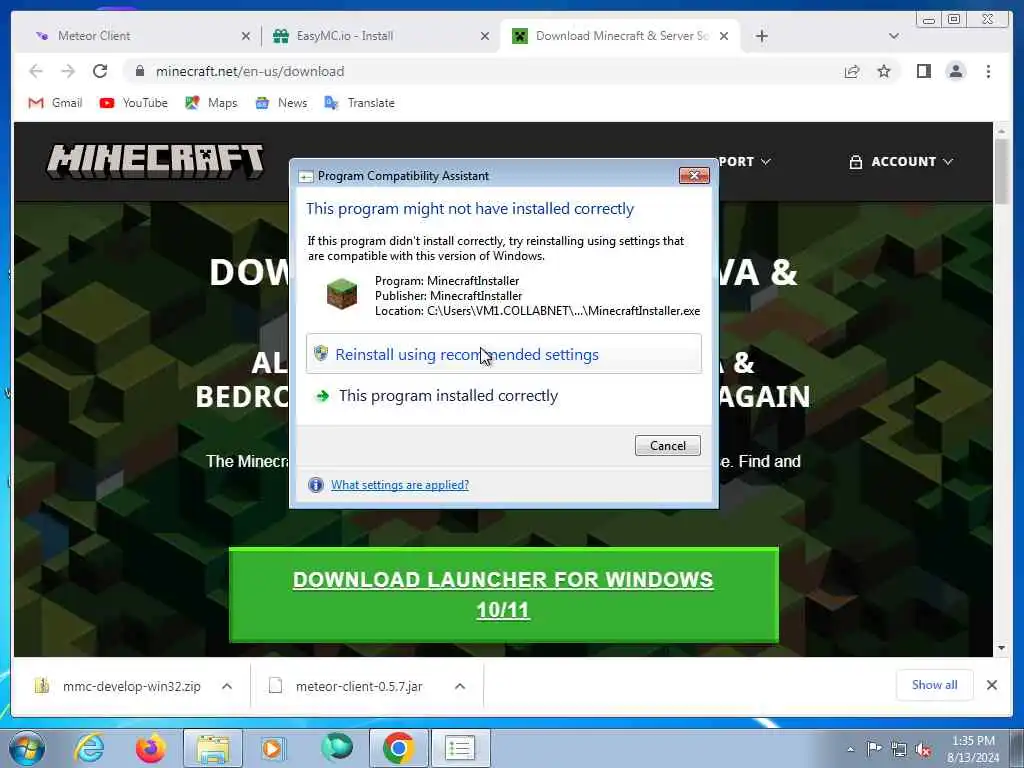Screen dimensions: 1024x768
Task: Open the green globe taskbar app
Action: point(337,748)
